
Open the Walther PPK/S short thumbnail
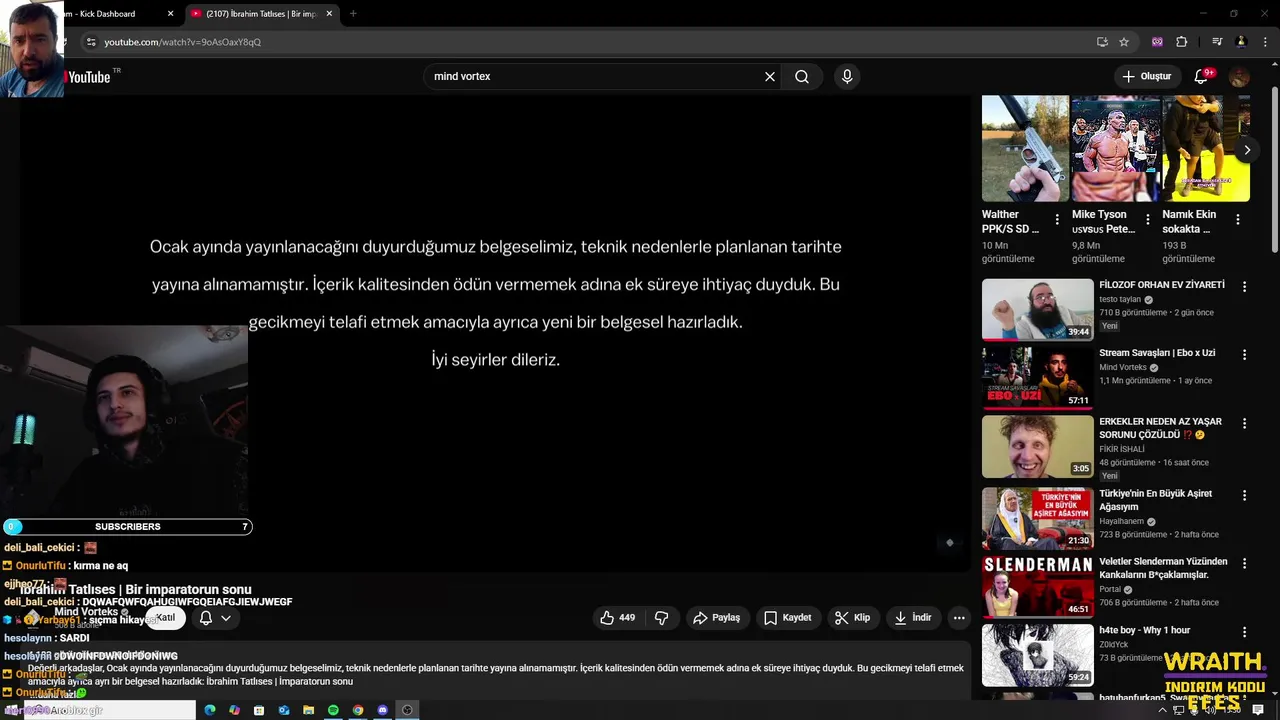1025,148
